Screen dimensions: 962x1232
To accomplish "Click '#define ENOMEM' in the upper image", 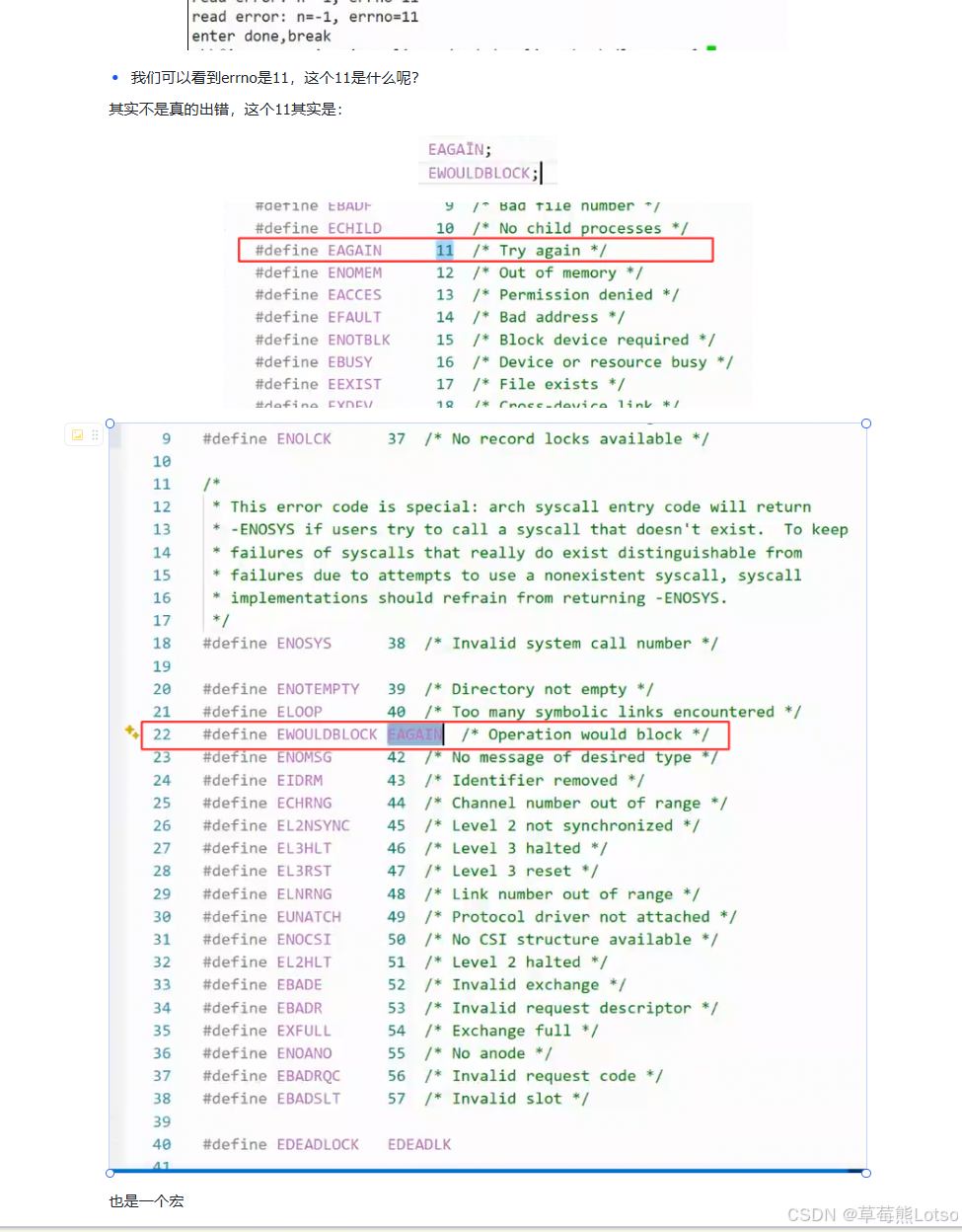I will pos(319,272).
